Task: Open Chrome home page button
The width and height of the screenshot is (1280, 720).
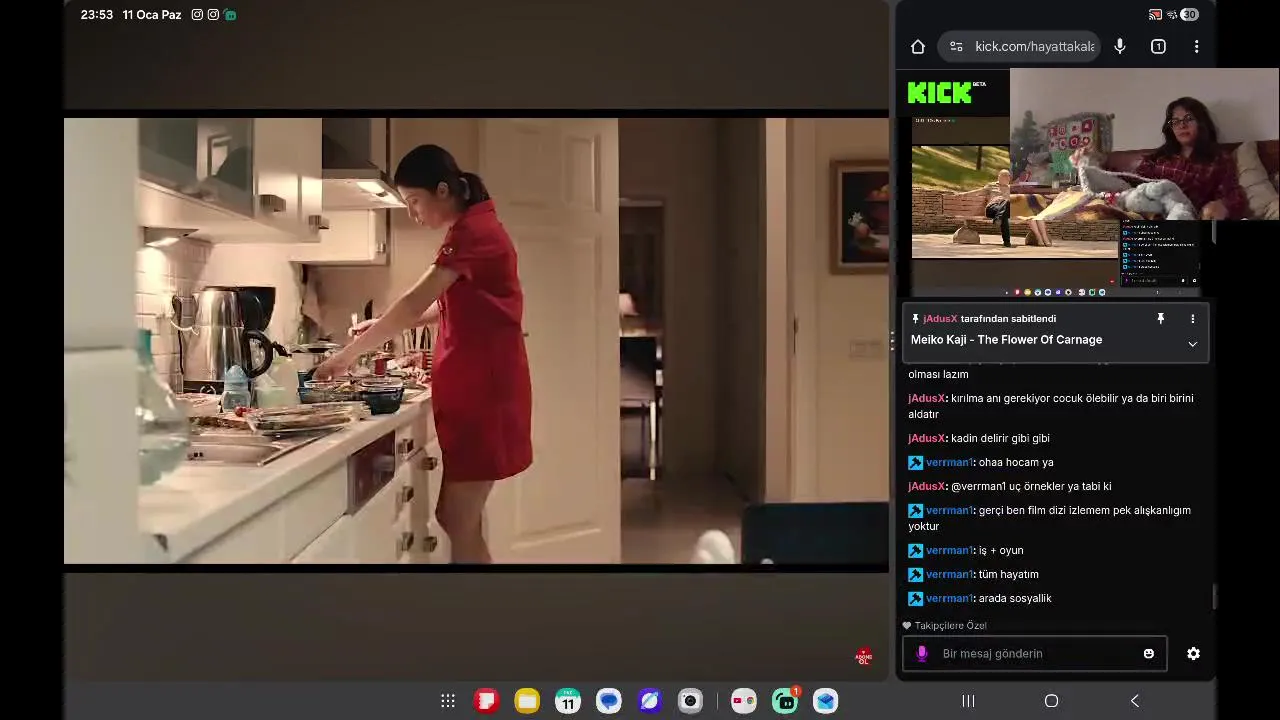Action: click(x=918, y=46)
